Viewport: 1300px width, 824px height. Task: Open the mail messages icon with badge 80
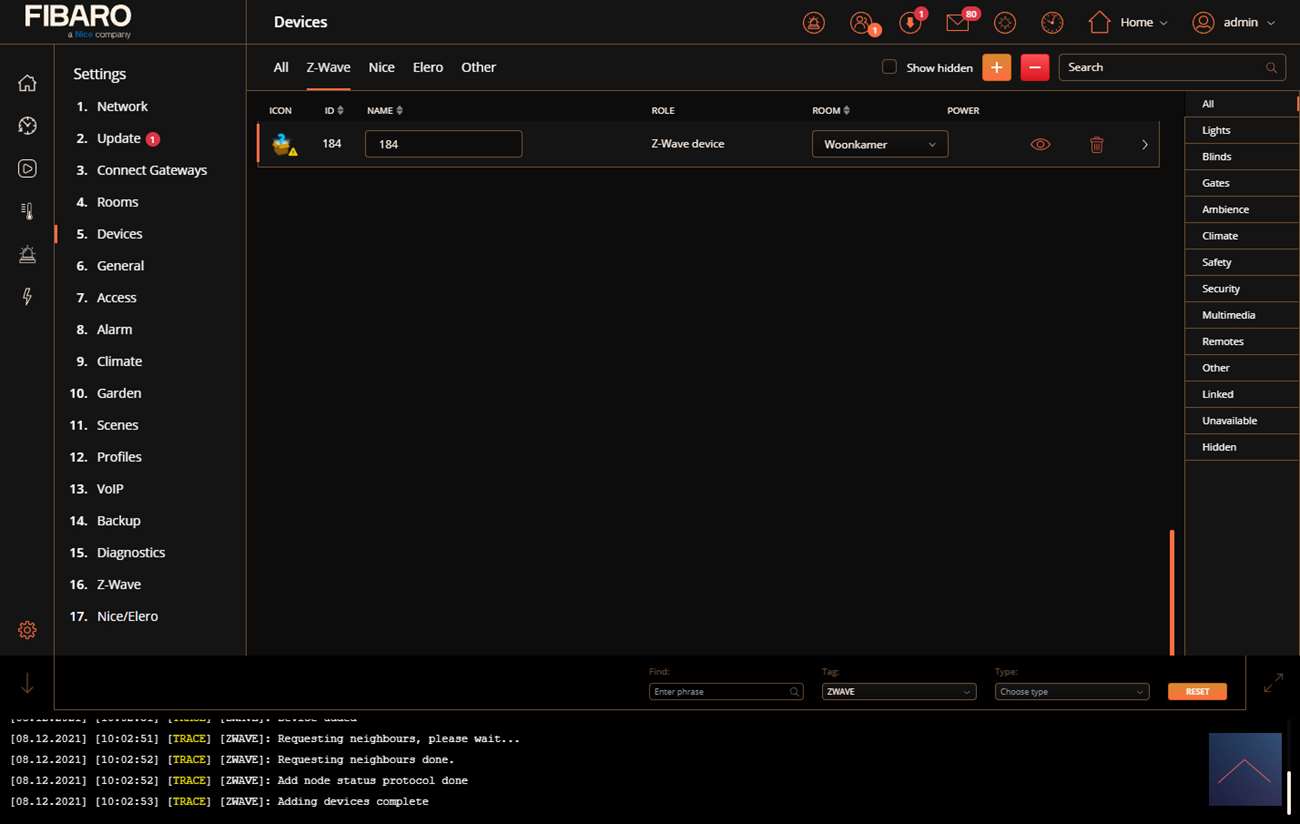tap(958, 22)
